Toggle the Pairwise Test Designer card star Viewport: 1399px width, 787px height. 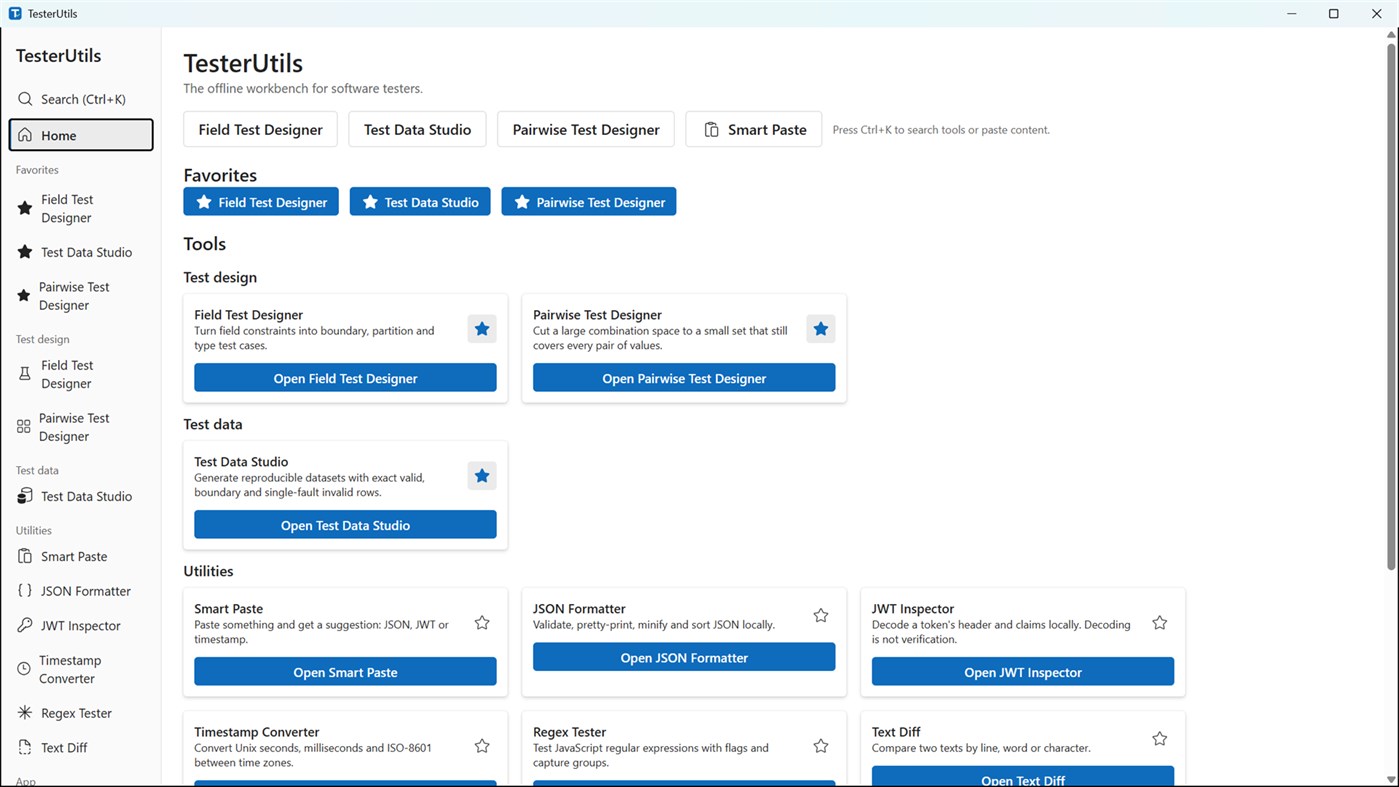pyautogui.click(x=821, y=329)
